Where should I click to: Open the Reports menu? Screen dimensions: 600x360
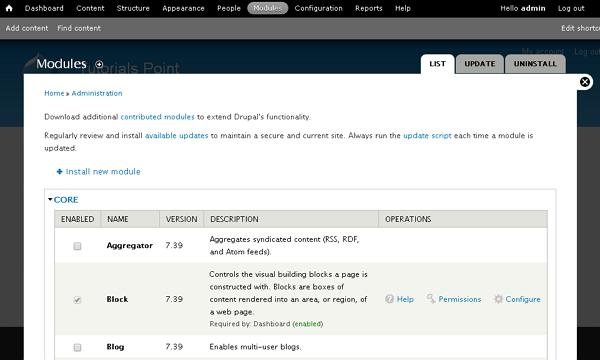coord(368,8)
